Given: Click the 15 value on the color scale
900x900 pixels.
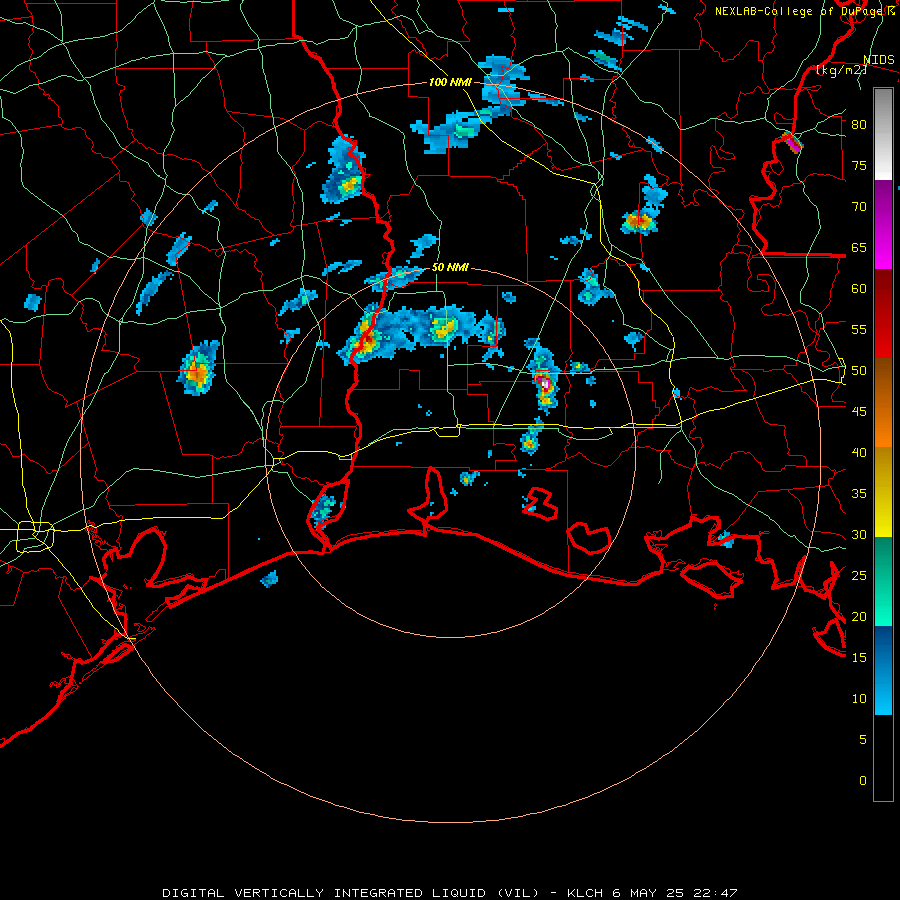Looking at the screenshot, I should click(859, 657).
